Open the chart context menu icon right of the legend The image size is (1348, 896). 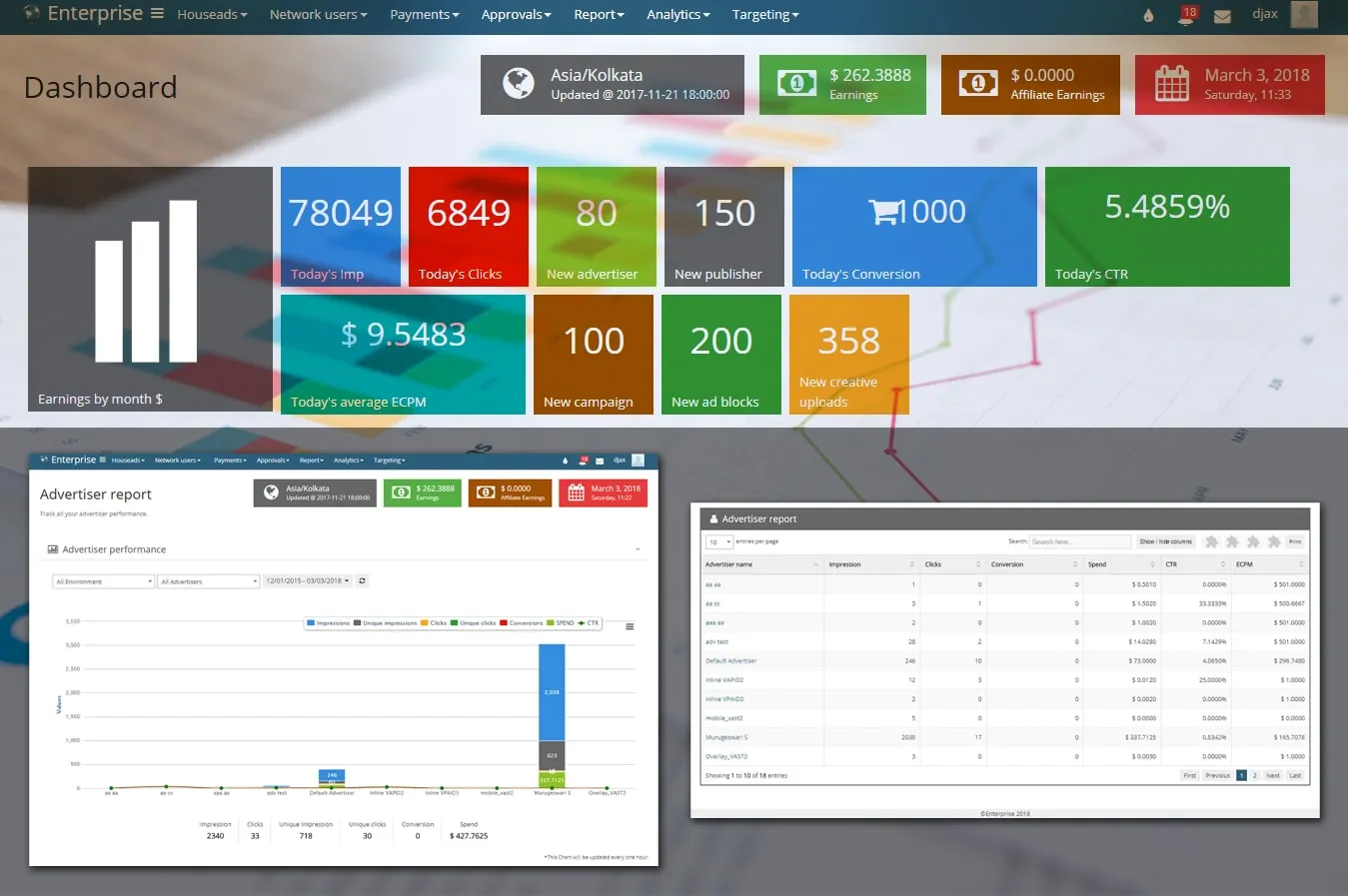[630, 626]
